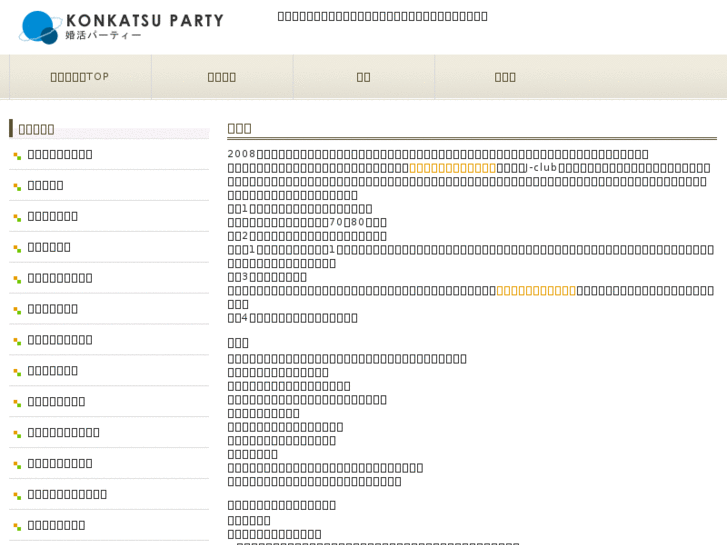Viewport: 727px width, 545px height.
Task: Open the longest sidebar link, twelfth in list
Action: 67,495
